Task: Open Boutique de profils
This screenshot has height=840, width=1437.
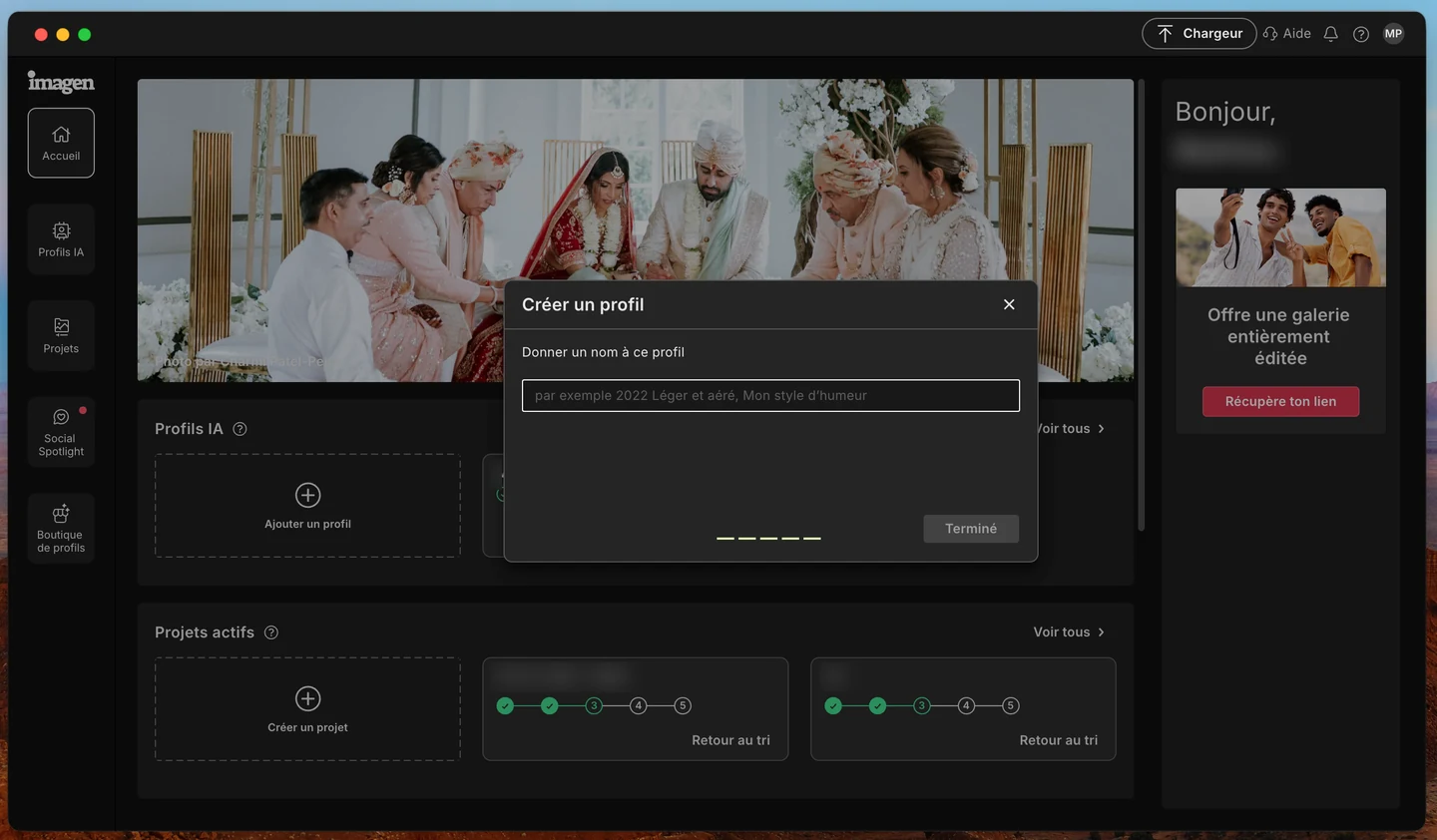Action: click(x=61, y=528)
